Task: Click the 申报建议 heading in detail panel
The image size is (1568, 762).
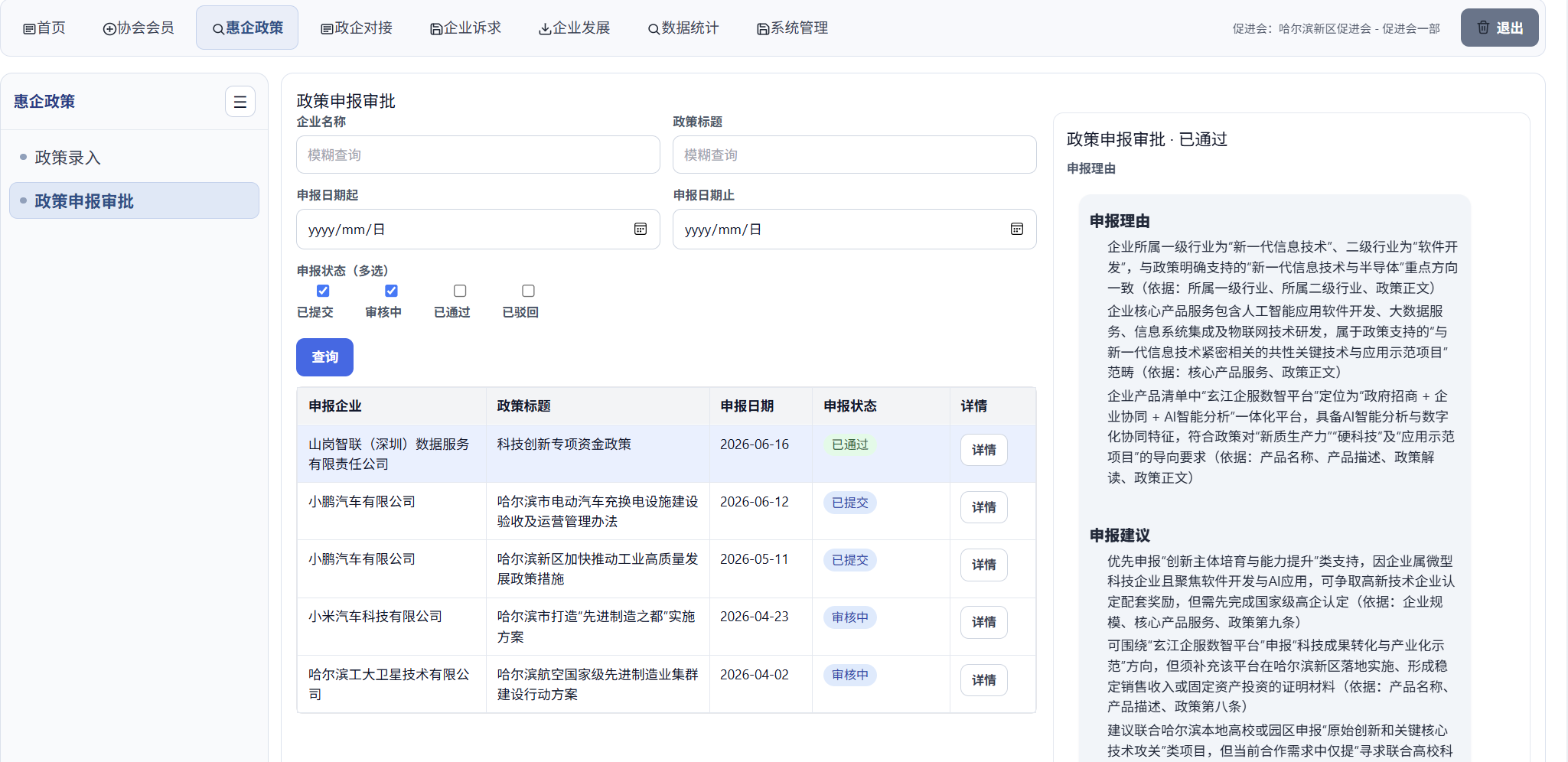Action: point(1120,536)
